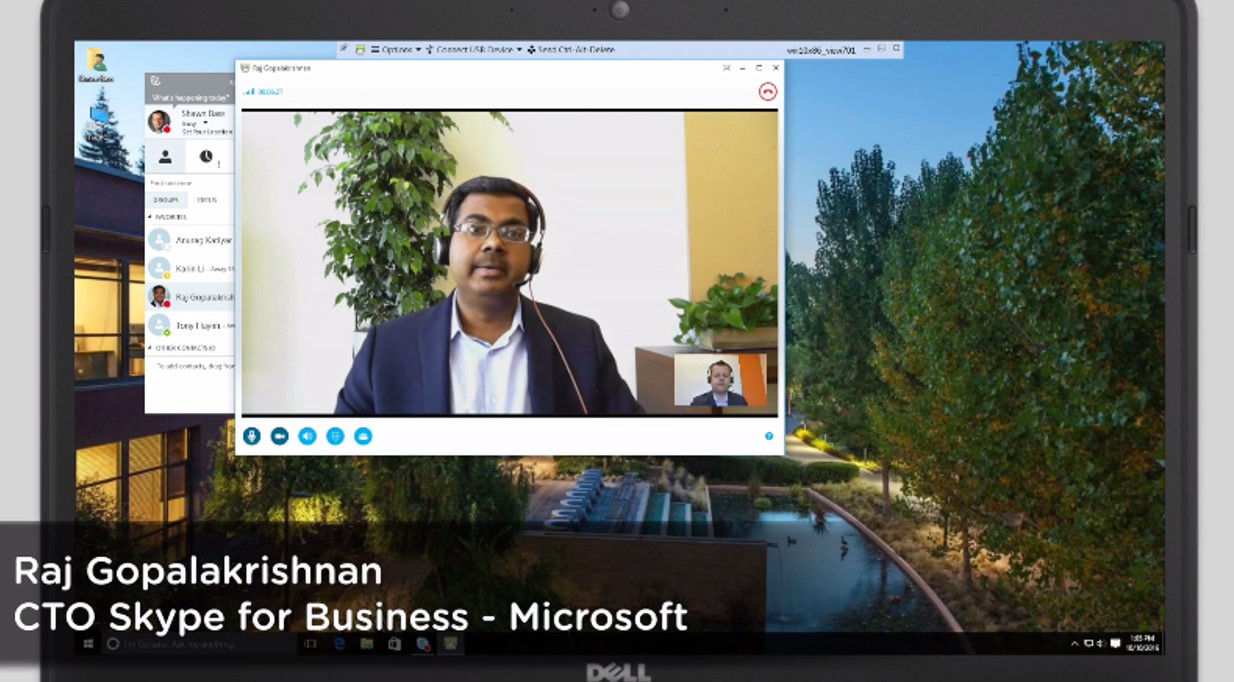The height and width of the screenshot is (682, 1234).
Task: Click the What's happening today note field
Action: pyautogui.click(x=190, y=97)
